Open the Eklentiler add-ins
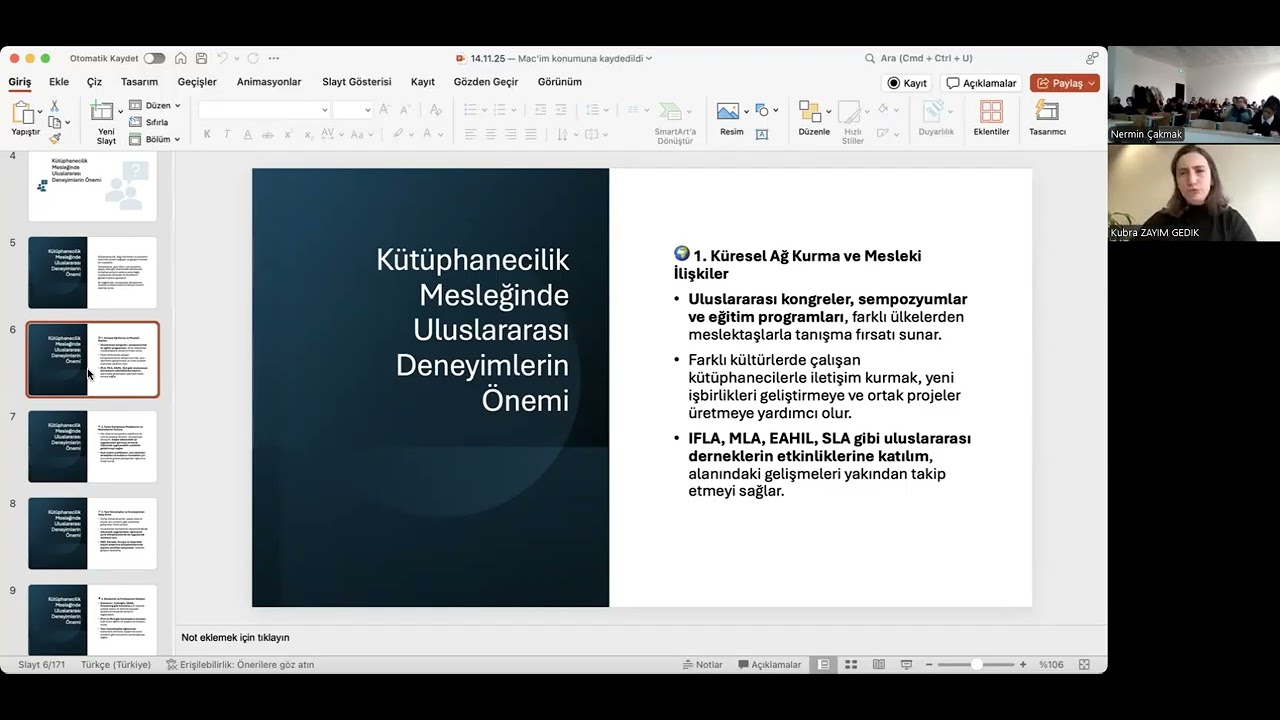1280x720 pixels. (x=991, y=118)
